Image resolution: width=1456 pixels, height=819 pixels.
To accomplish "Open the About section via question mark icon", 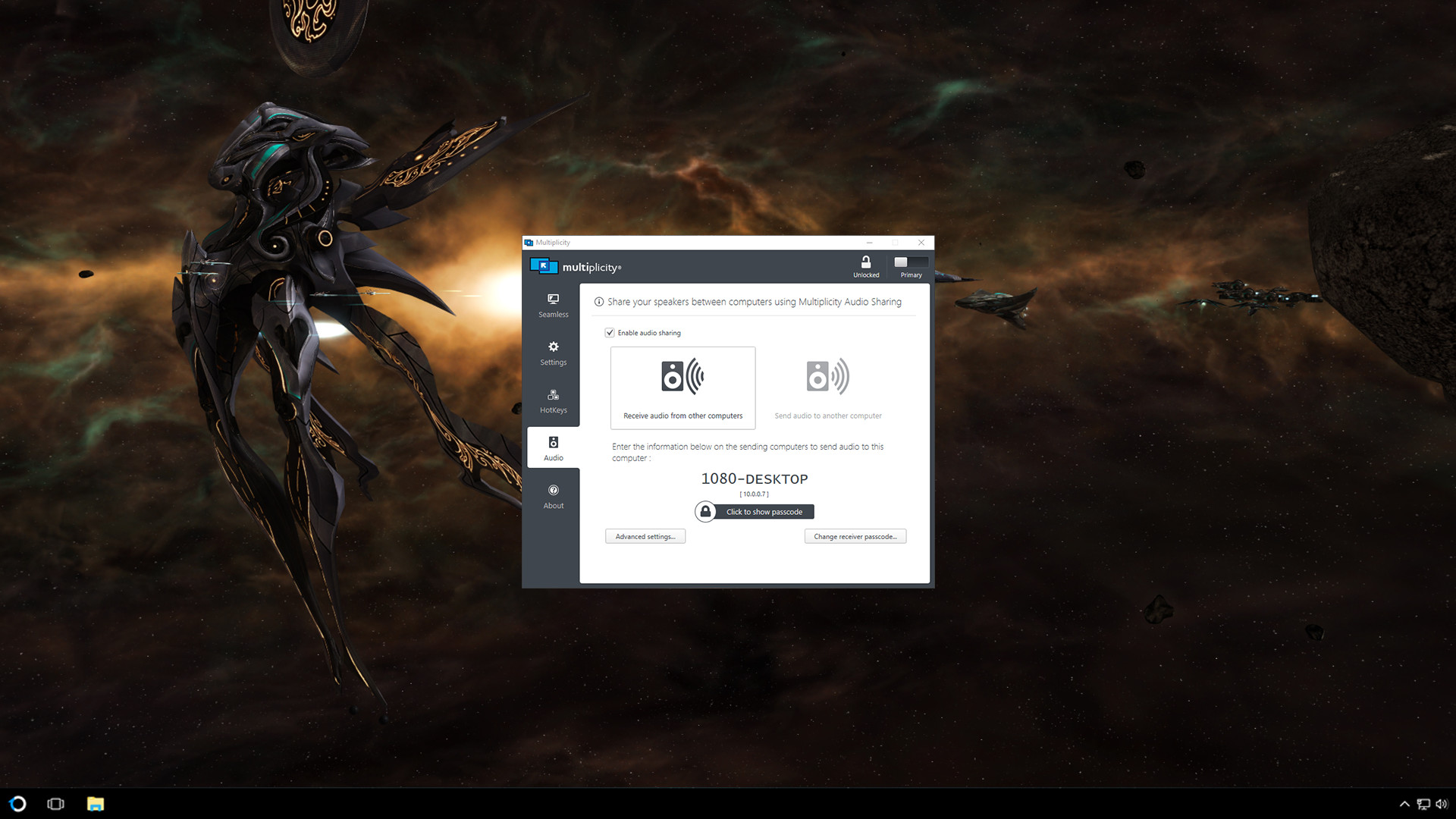I will 553,491.
